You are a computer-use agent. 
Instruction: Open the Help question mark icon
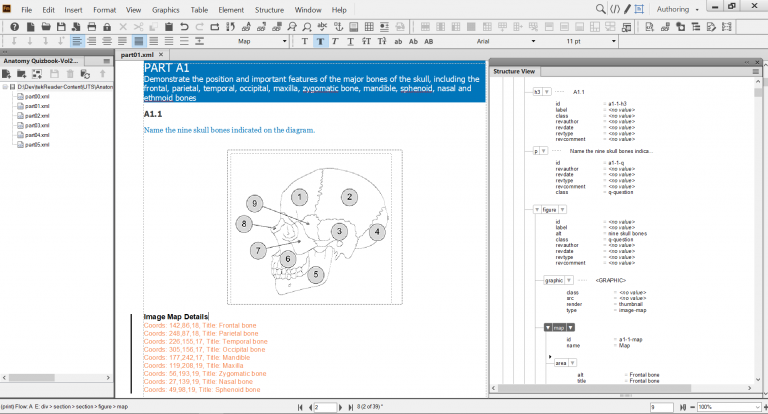pos(15,27)
